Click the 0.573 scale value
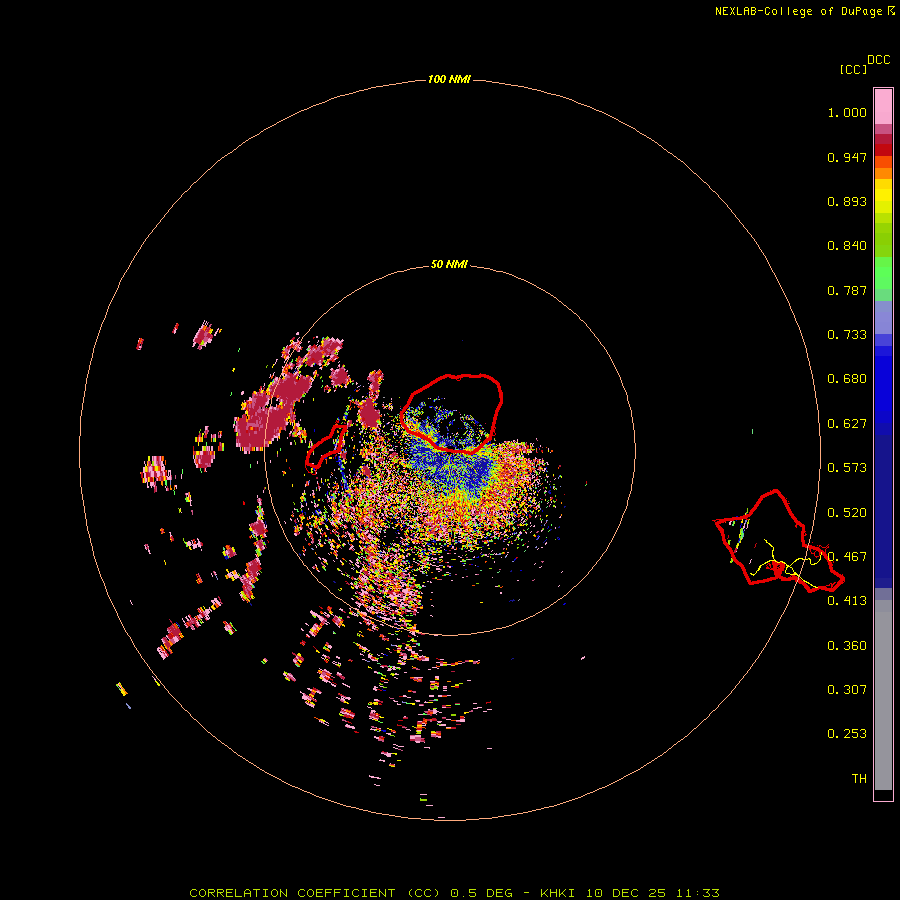 click(847, 468)
